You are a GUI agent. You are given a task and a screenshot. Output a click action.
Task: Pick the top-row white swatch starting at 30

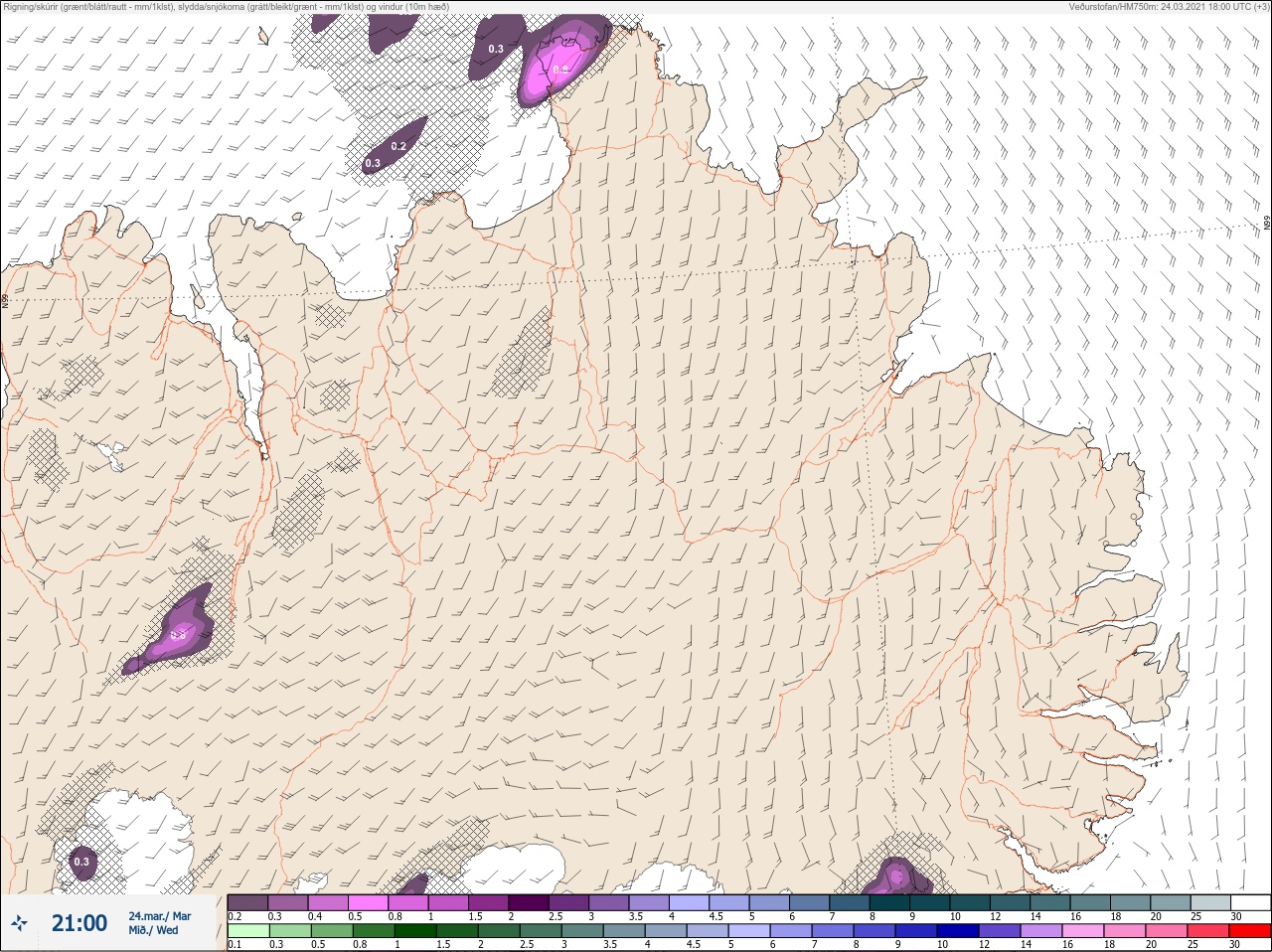(x=1250, y=902)
